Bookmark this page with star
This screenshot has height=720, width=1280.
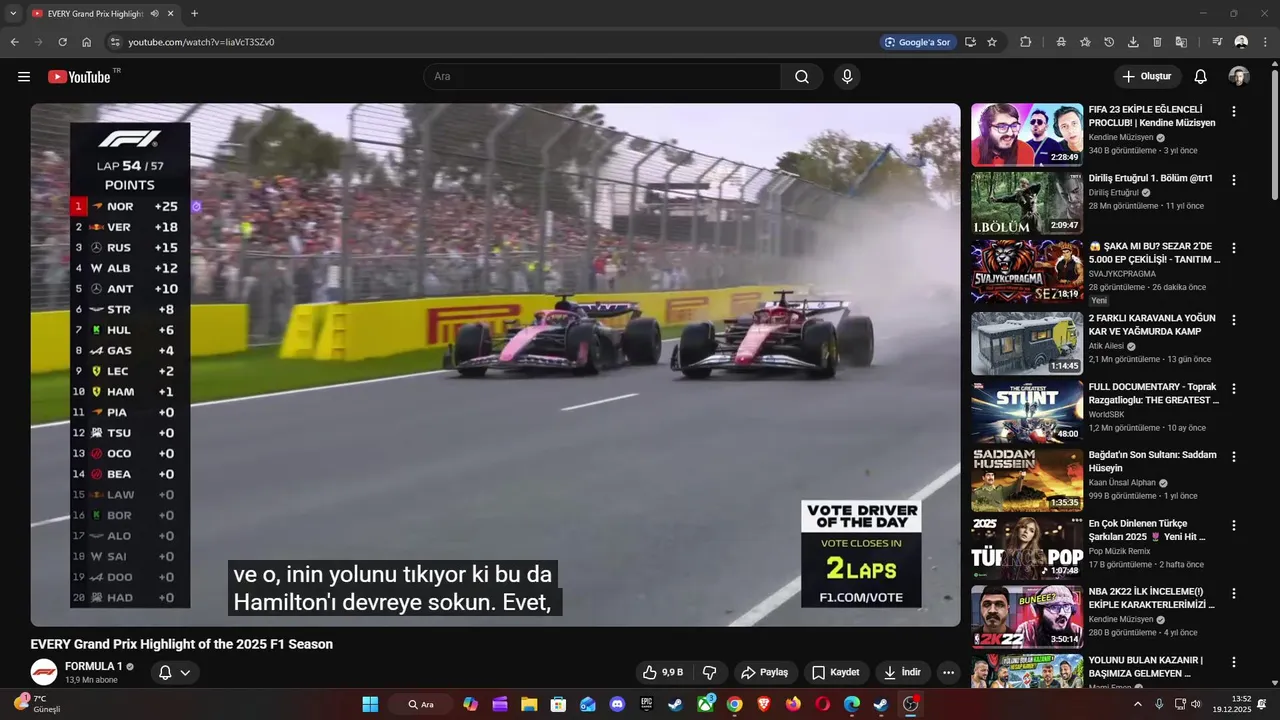coord(992,42)
